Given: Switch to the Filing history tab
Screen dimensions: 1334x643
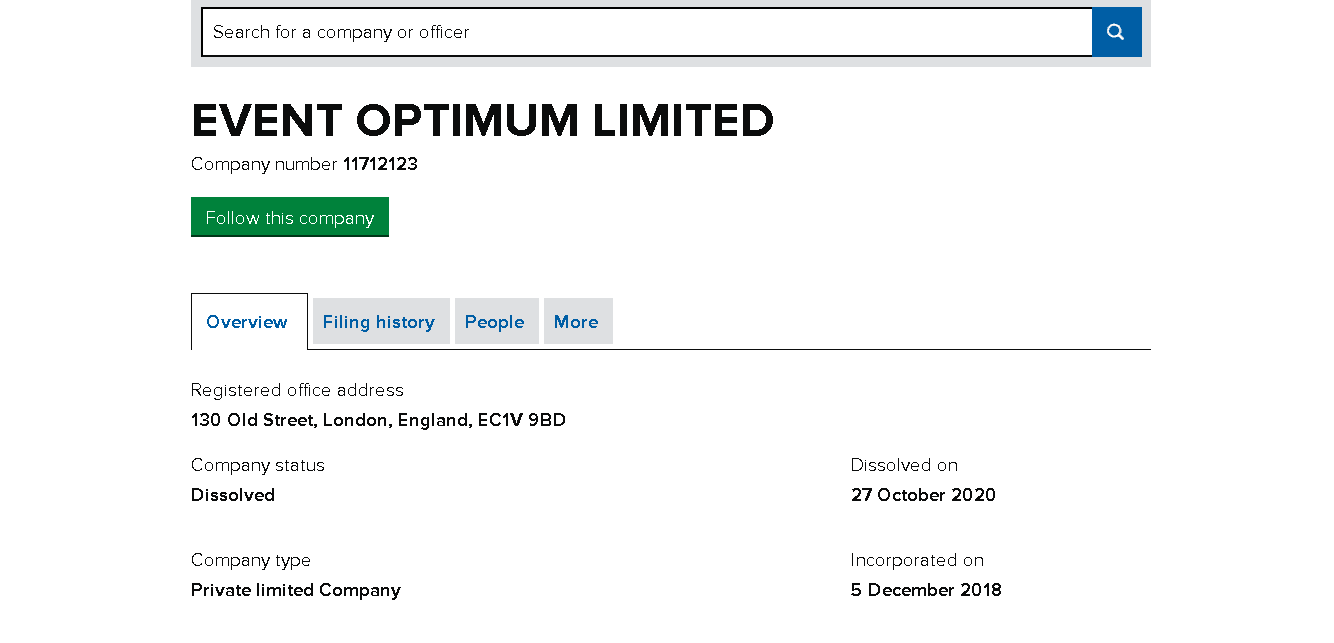Looking at the screenshot, I should 379,322.
